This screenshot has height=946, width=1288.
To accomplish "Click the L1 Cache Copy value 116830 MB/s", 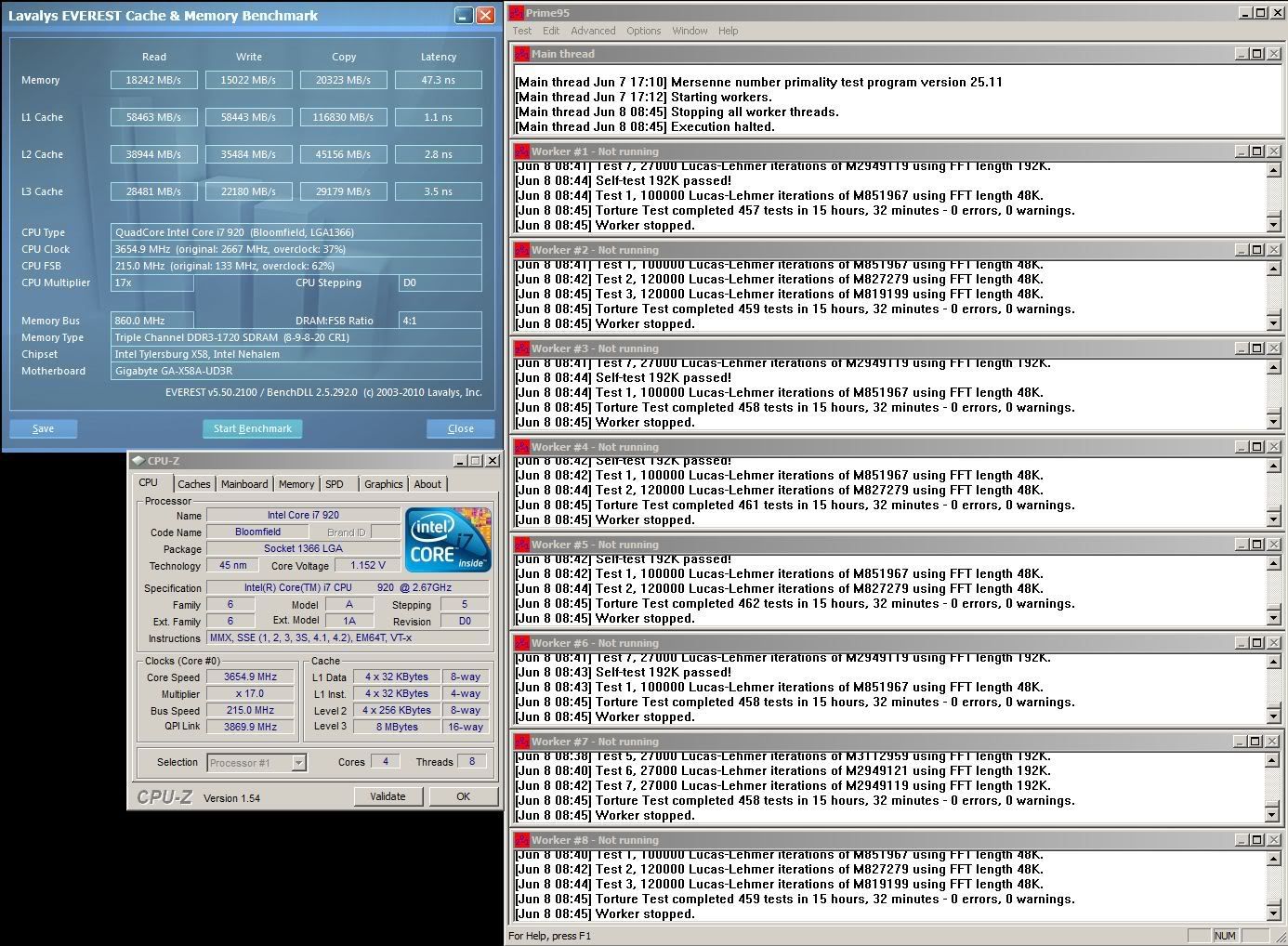I will [344, 117].
